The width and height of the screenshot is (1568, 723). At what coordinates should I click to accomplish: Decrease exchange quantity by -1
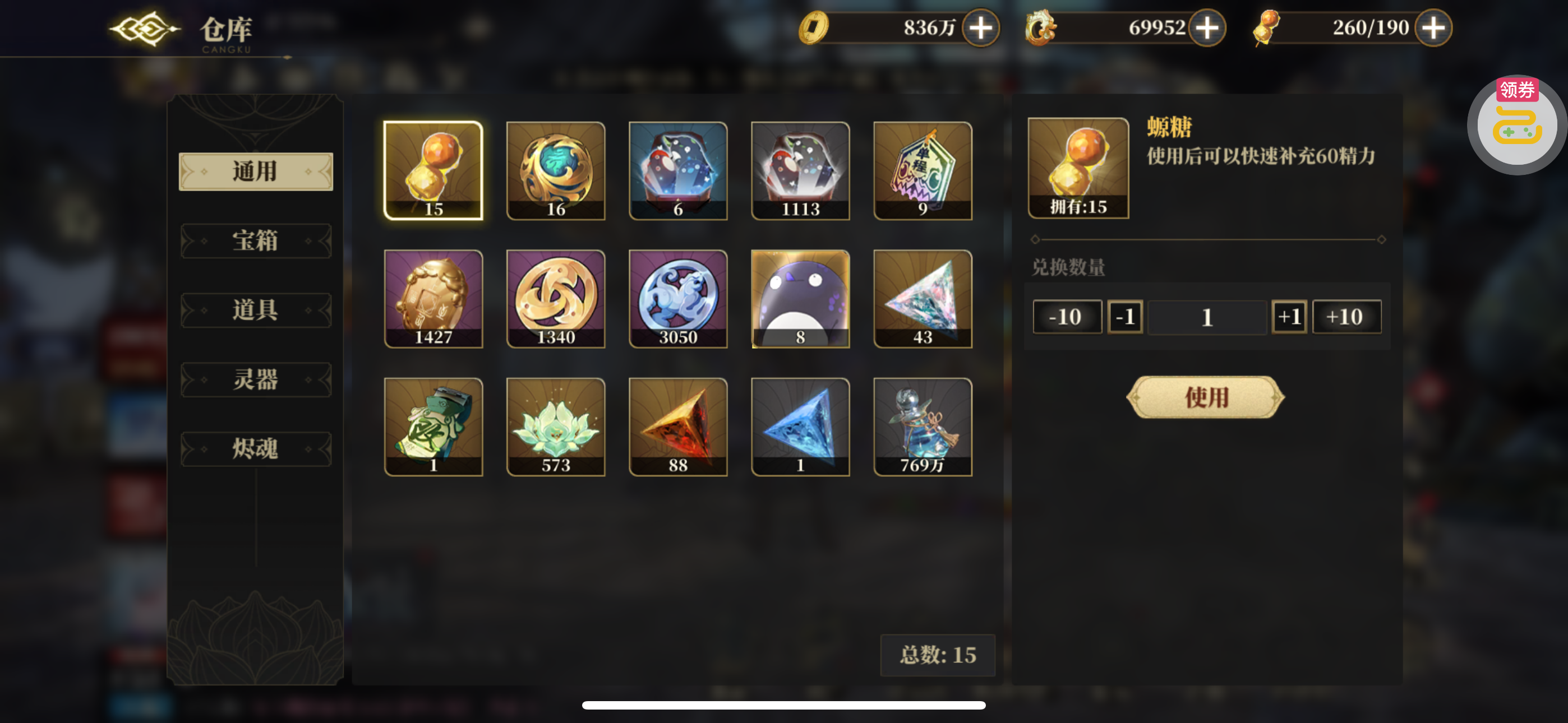coord(1125,317)
